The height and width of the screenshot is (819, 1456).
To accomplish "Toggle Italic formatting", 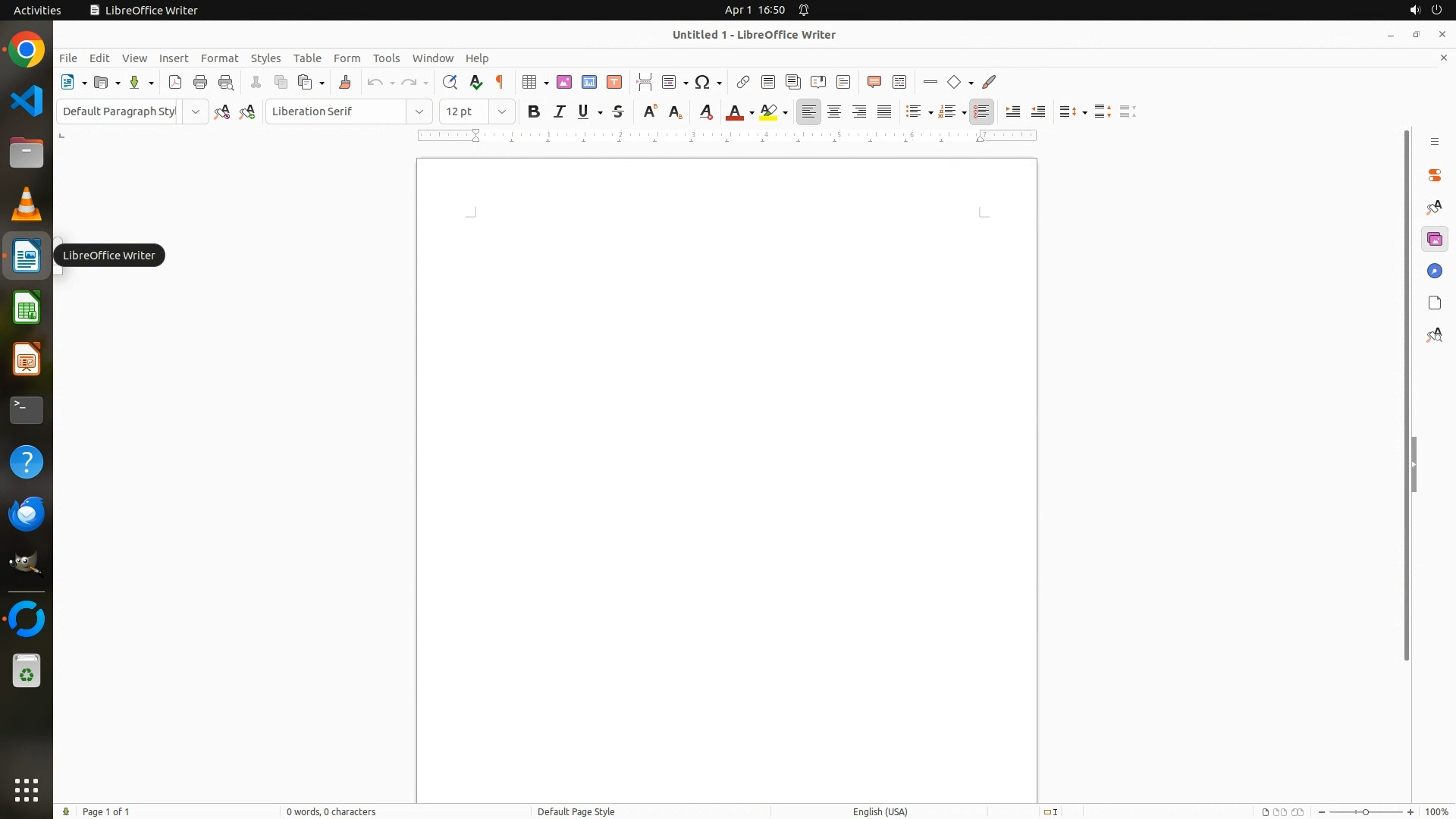I will click(560, 111).
